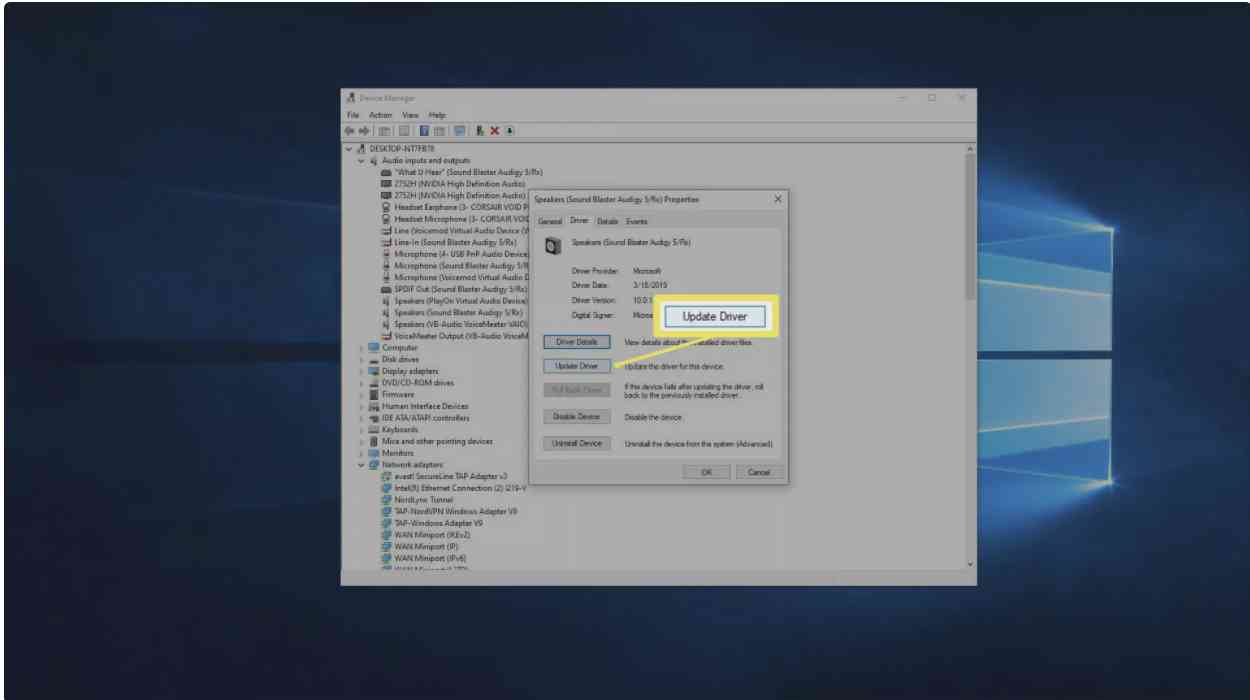Image resolution: width=1250 pixels, height=700 pixels.
Task: Click the red X uninstall device icon
Action: pyautogui.click(x=494, y=131)
